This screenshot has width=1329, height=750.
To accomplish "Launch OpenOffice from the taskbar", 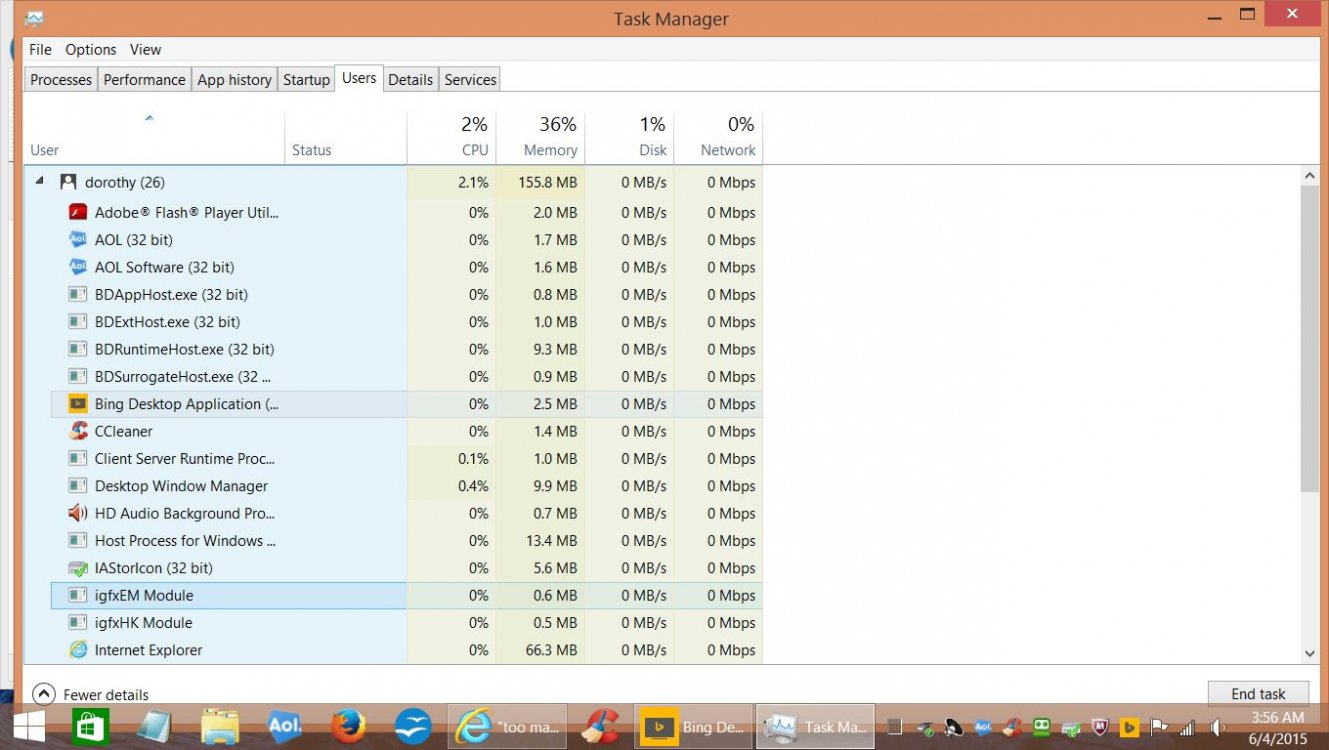I will 412,726.
